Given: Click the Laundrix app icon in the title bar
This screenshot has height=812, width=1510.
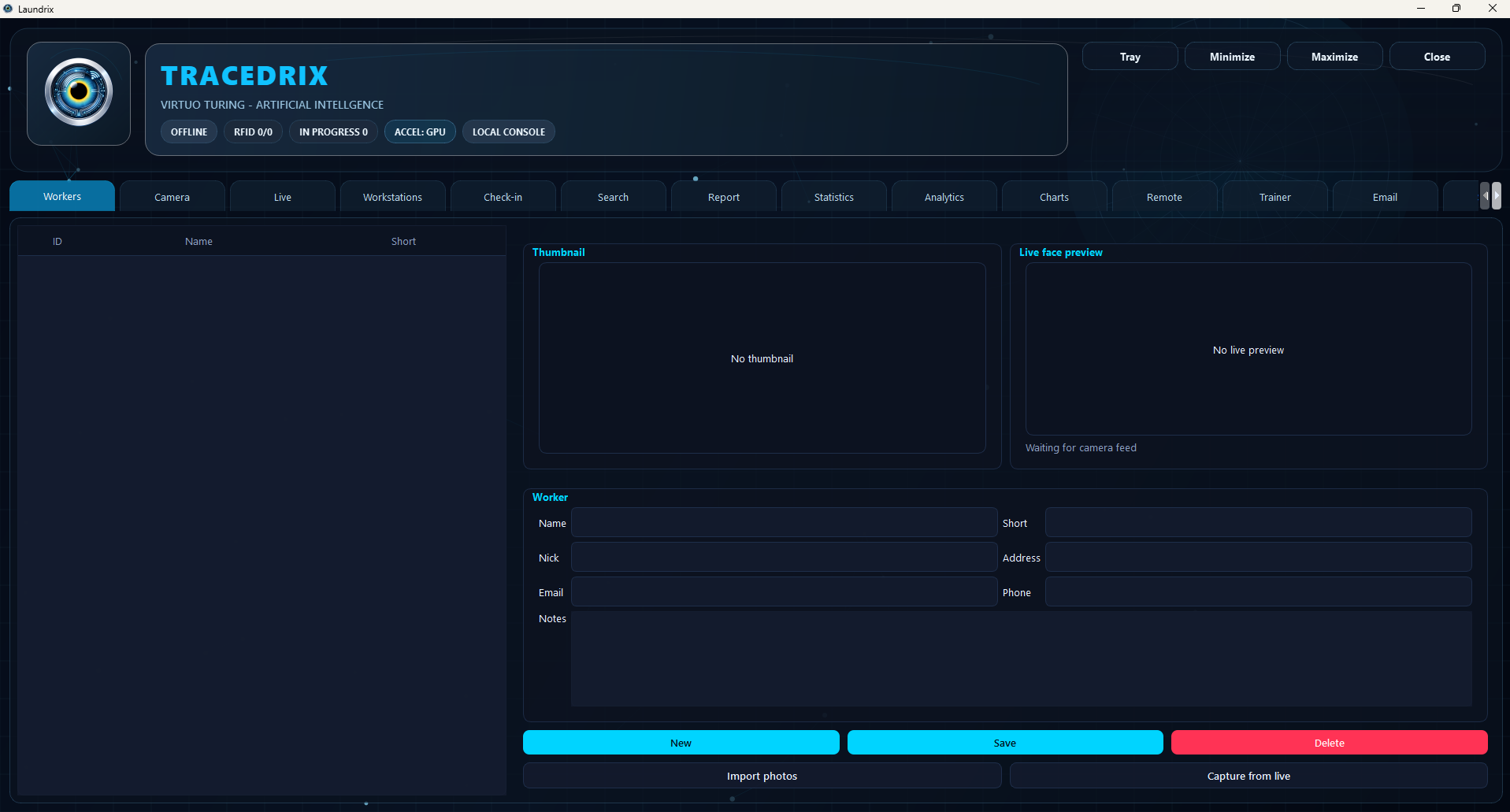Looking at the screenshot, I should pyautogui.click(x=8, y=9).
